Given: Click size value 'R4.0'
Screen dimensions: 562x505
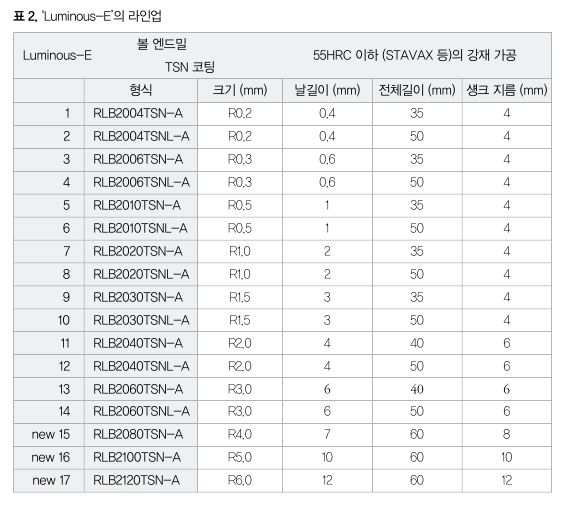Looking at the screenshot, I should 240,434.
